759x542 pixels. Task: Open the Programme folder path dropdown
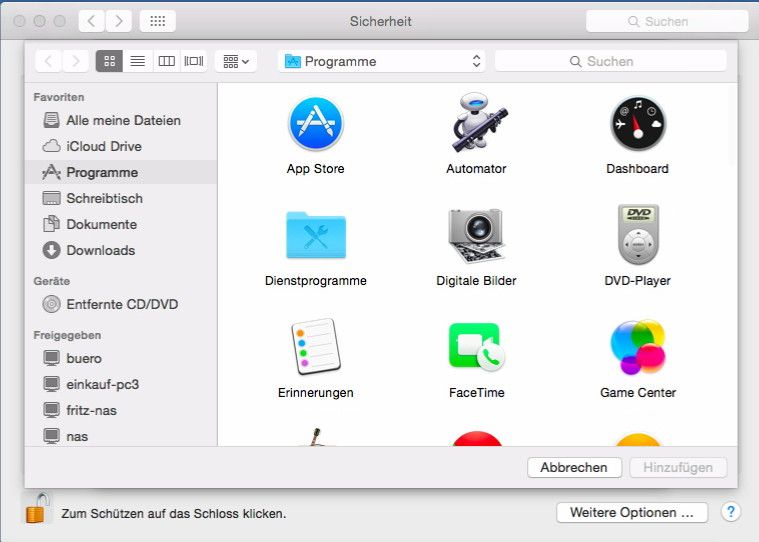[x=383, y=61]
